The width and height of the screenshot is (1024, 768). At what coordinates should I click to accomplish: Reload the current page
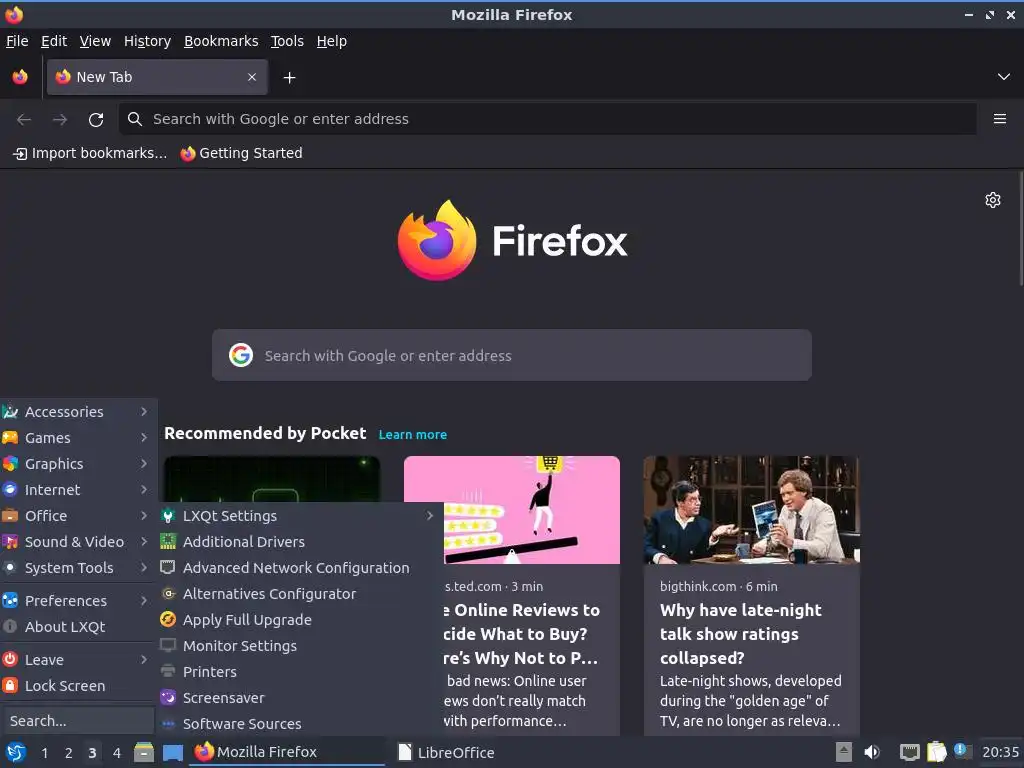click(x=96, y=120)
